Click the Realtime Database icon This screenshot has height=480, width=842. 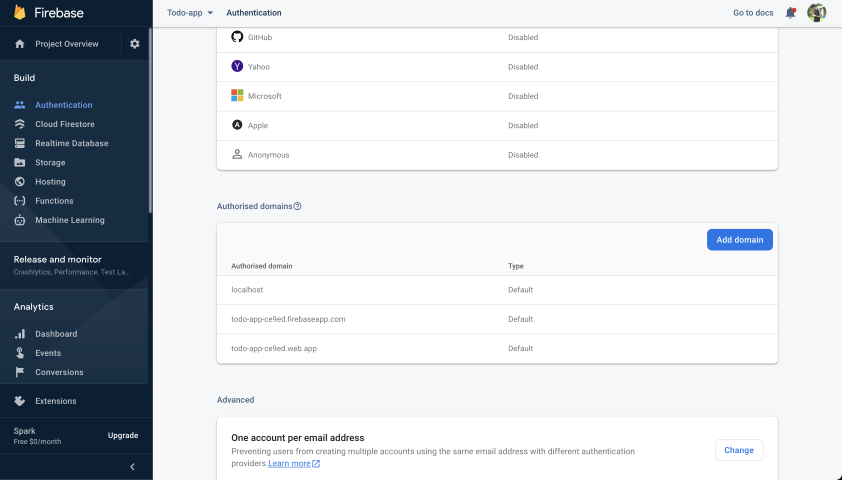click(x=20, y=143)
